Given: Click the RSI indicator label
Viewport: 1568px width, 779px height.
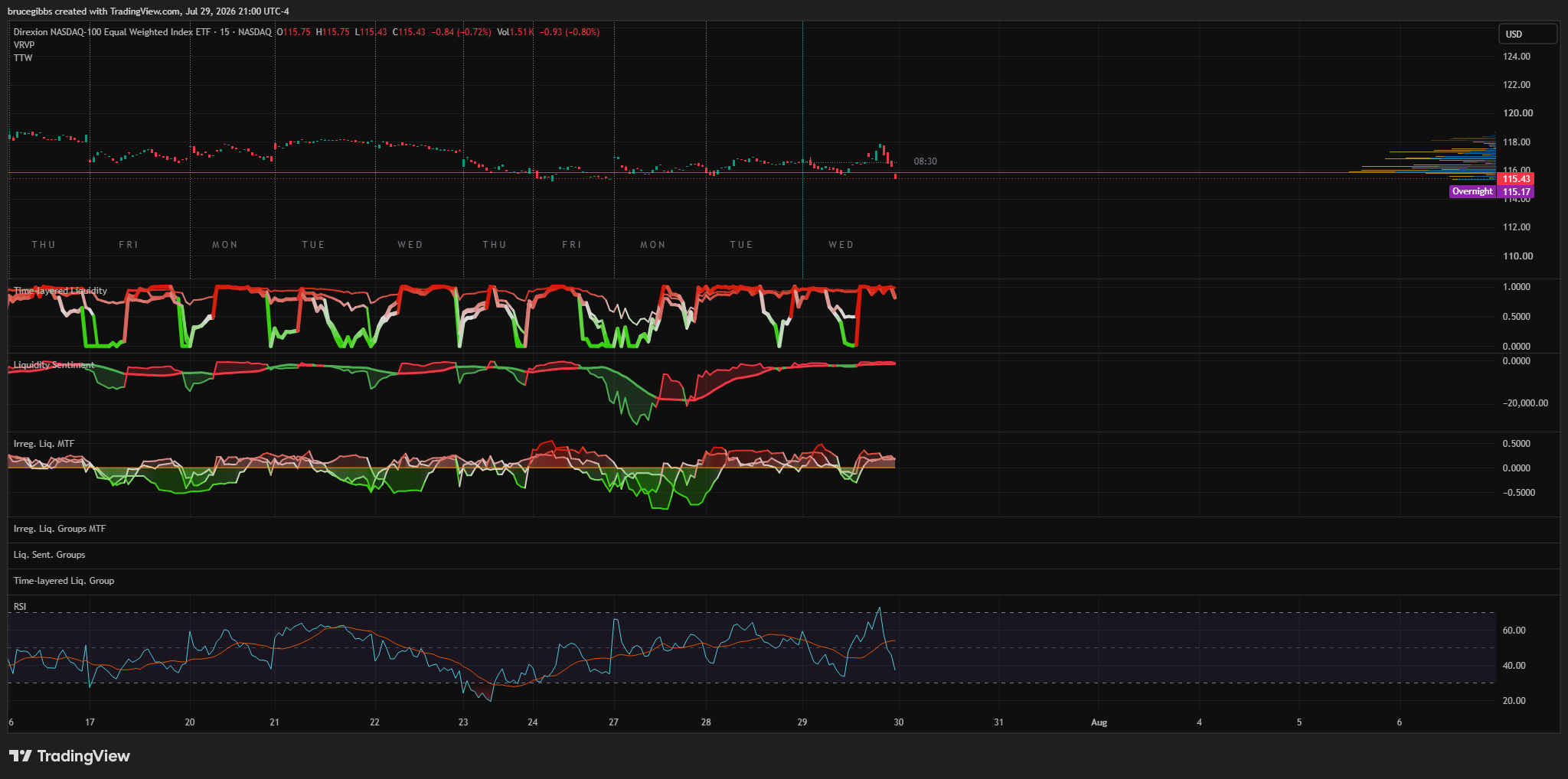Looking at the screenshot, I should (20, 607).
